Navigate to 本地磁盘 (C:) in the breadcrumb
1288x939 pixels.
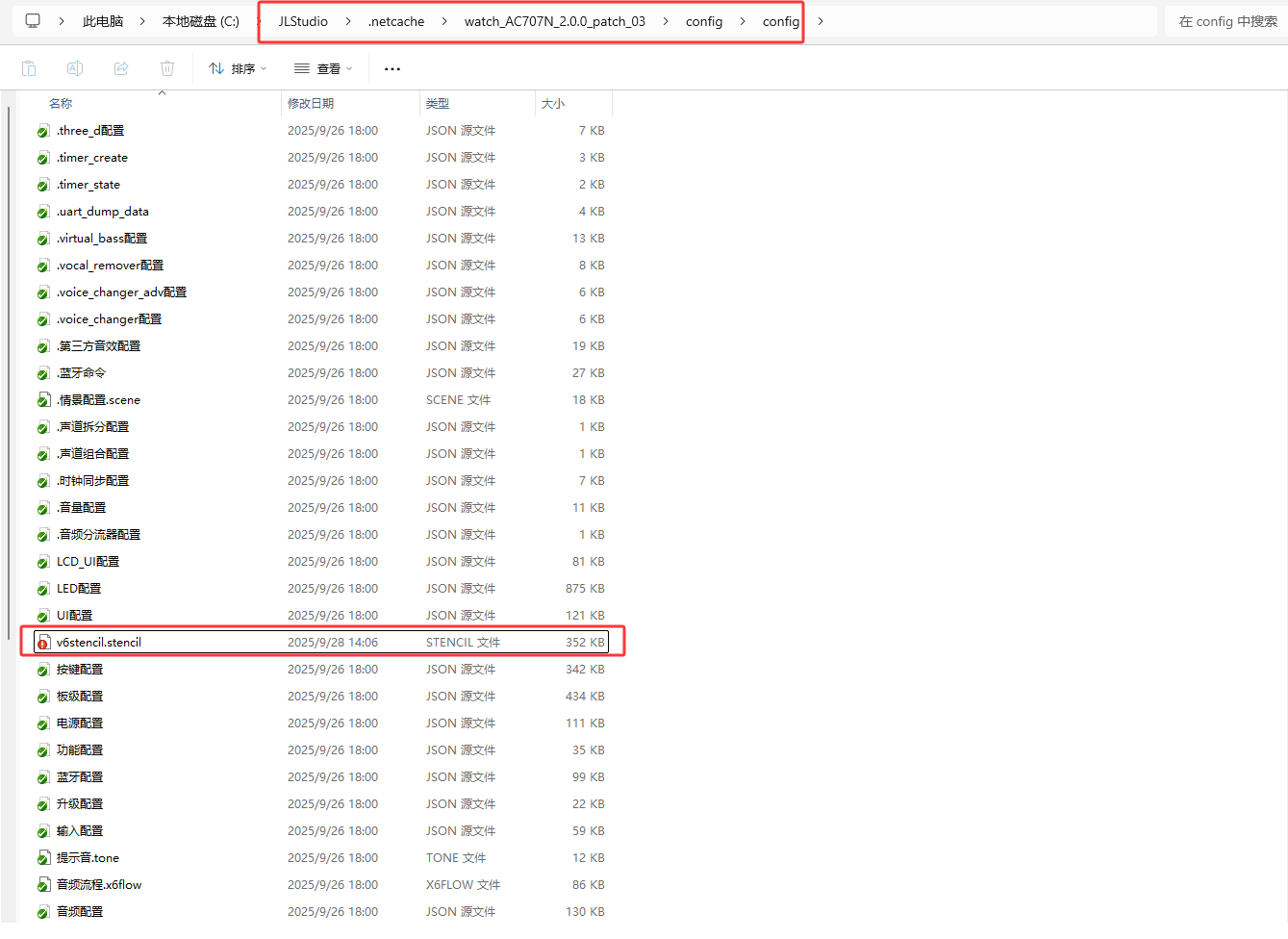(201, 21)
